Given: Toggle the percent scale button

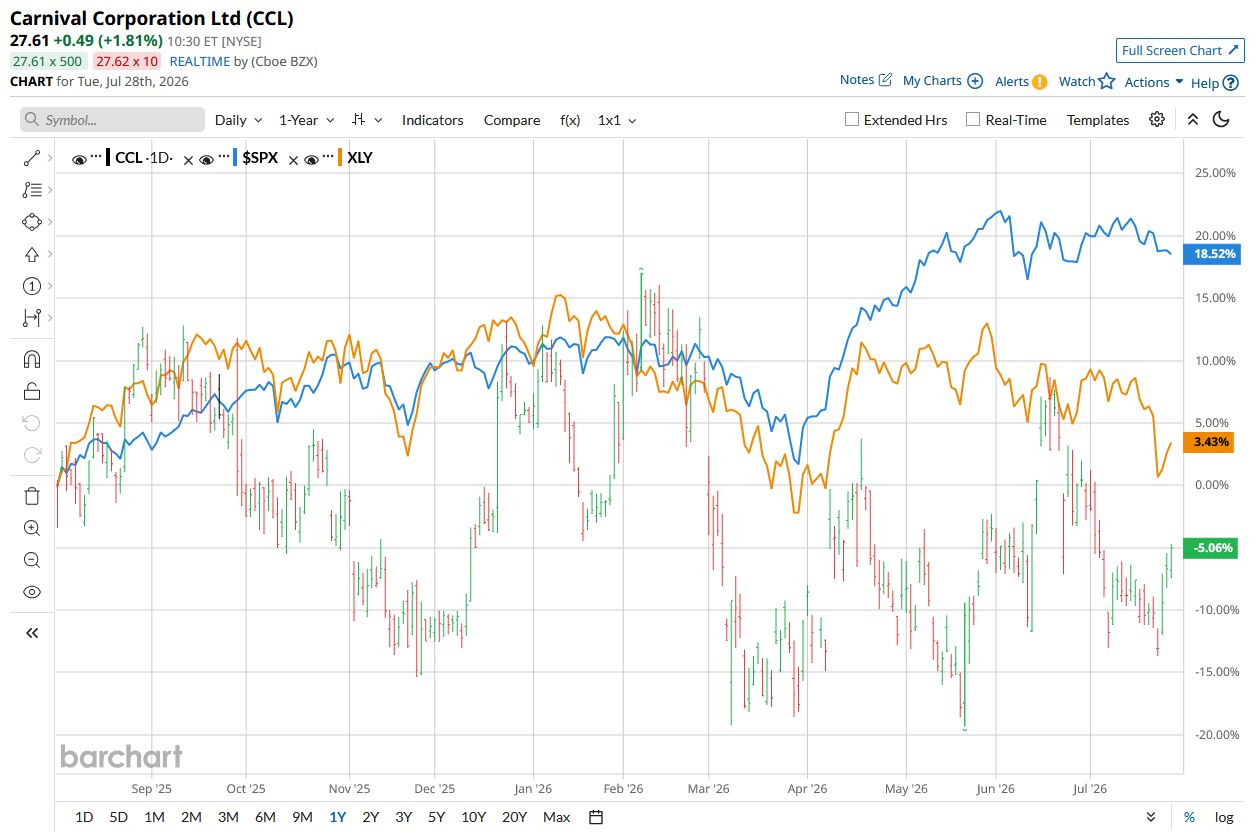Looking at the screenshot, I should (1189, 817).
